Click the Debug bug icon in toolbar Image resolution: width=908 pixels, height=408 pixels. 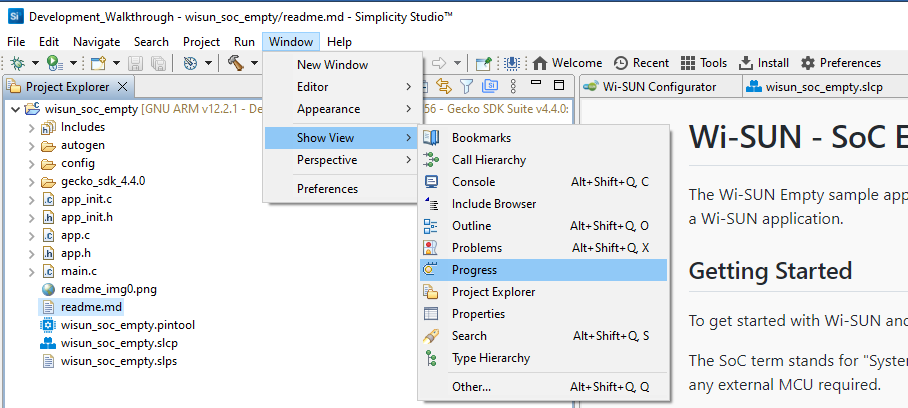(x=17, y=63)
